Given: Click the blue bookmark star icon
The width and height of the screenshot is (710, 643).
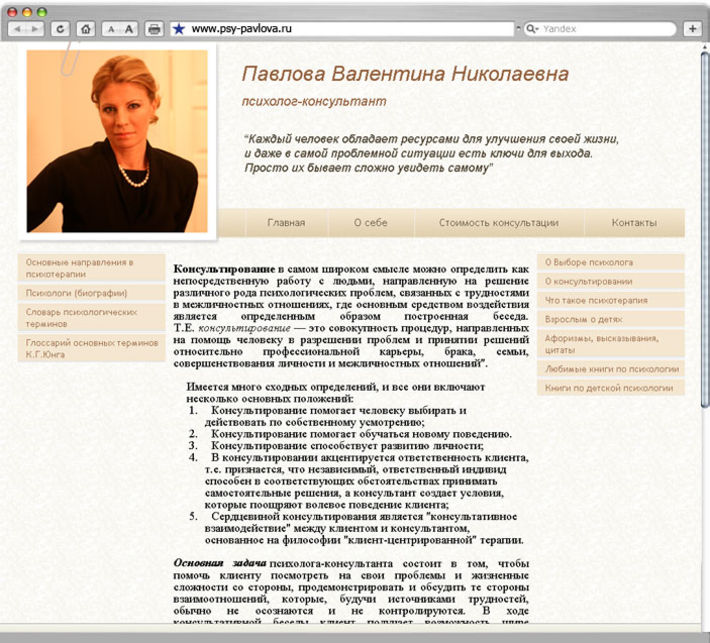Looking at the screenshot, I should tap(179, 29).
